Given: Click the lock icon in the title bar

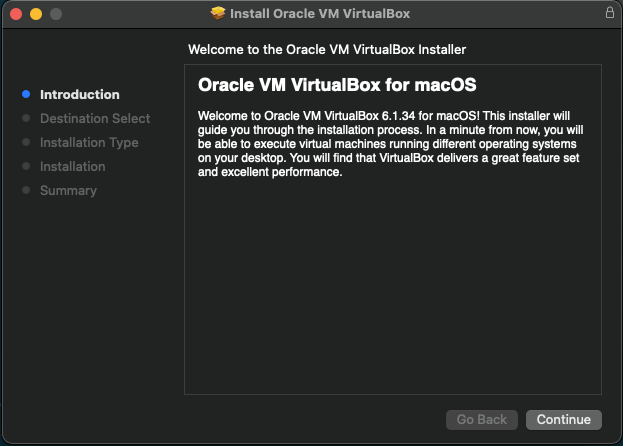Looking at the screenshot, I should pyautogui.click(x=610, y=14).
